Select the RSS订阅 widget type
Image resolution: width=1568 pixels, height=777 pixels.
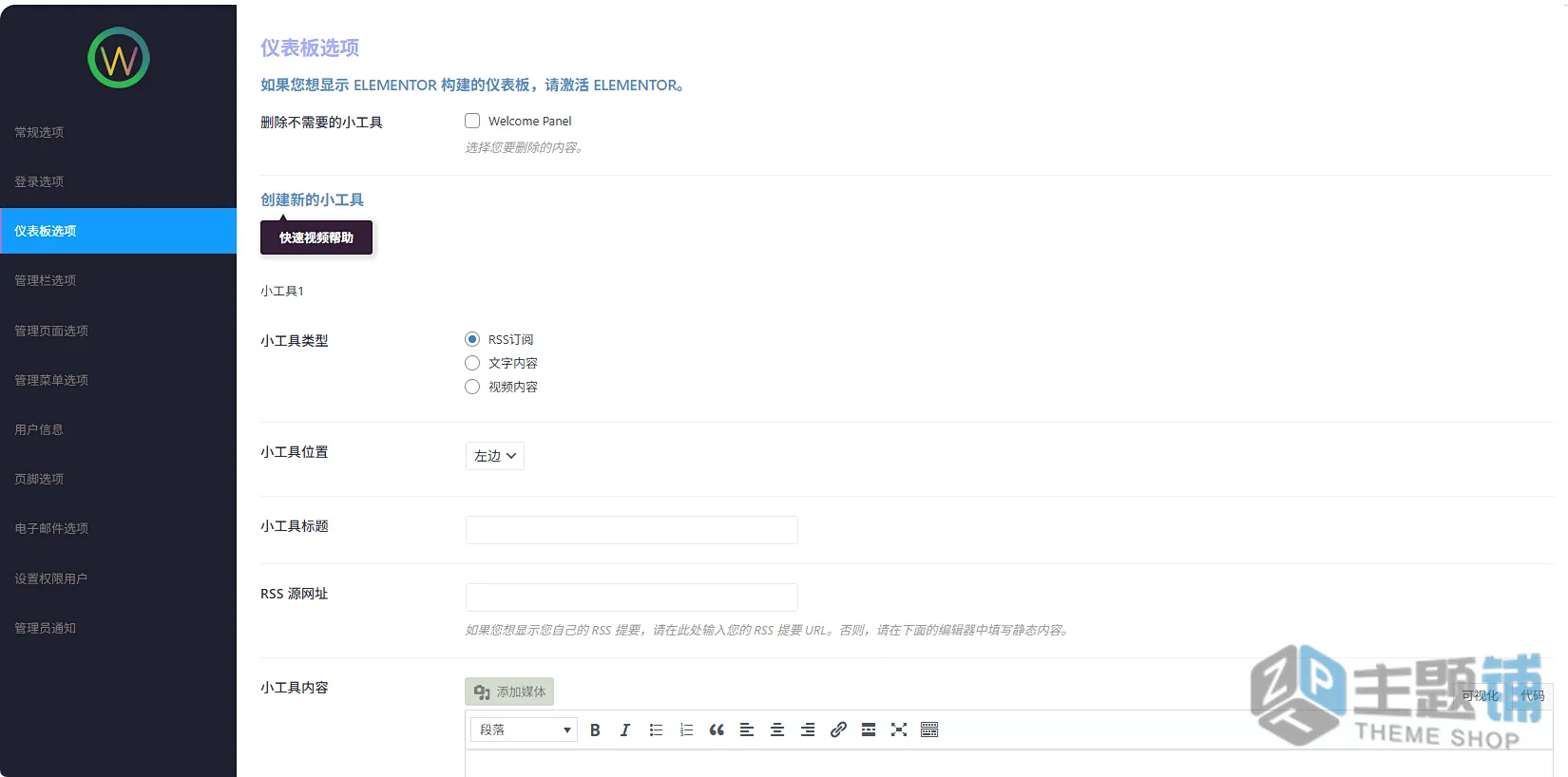[x=472, y=339]
